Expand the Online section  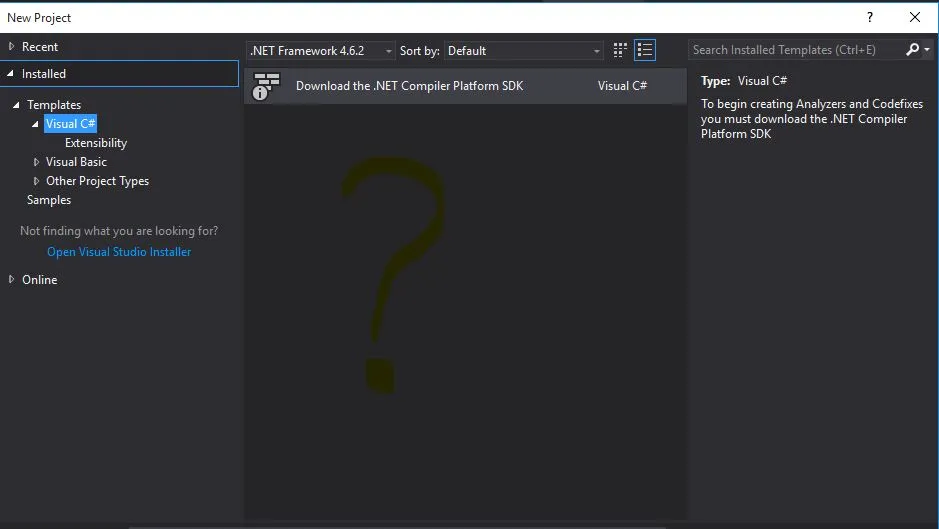(11, 279)
